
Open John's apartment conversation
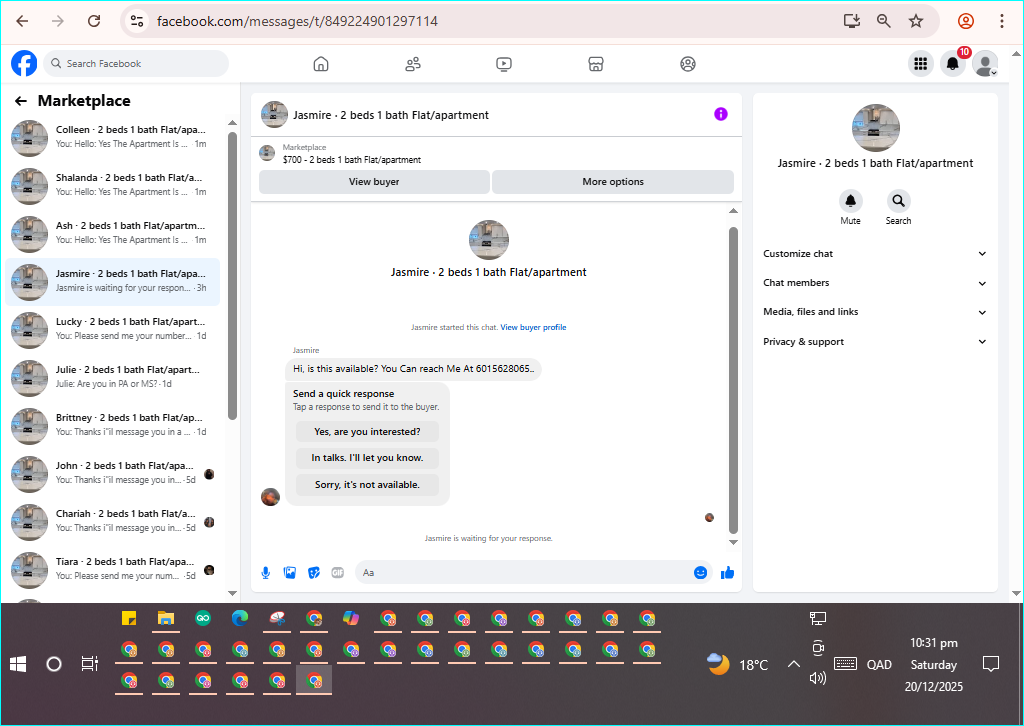coord(112,473)
